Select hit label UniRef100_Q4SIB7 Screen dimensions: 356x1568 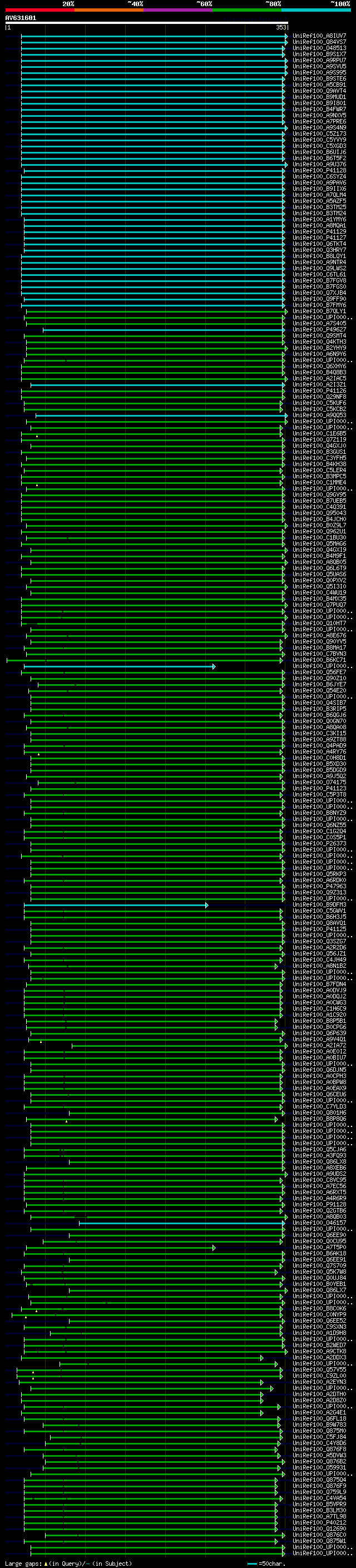[x=319, y=703]
